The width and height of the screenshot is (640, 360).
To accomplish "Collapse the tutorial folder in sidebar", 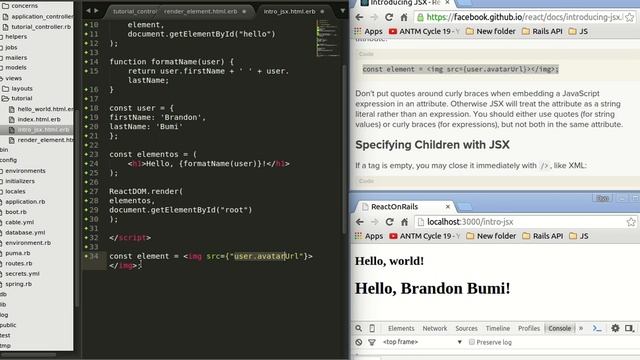I will 17,98.
